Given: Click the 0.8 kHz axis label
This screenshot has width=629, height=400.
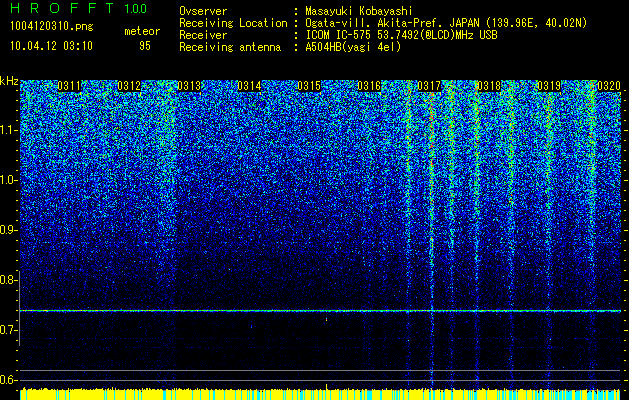Looking at the screenshot, I should (x=8, y=280).
